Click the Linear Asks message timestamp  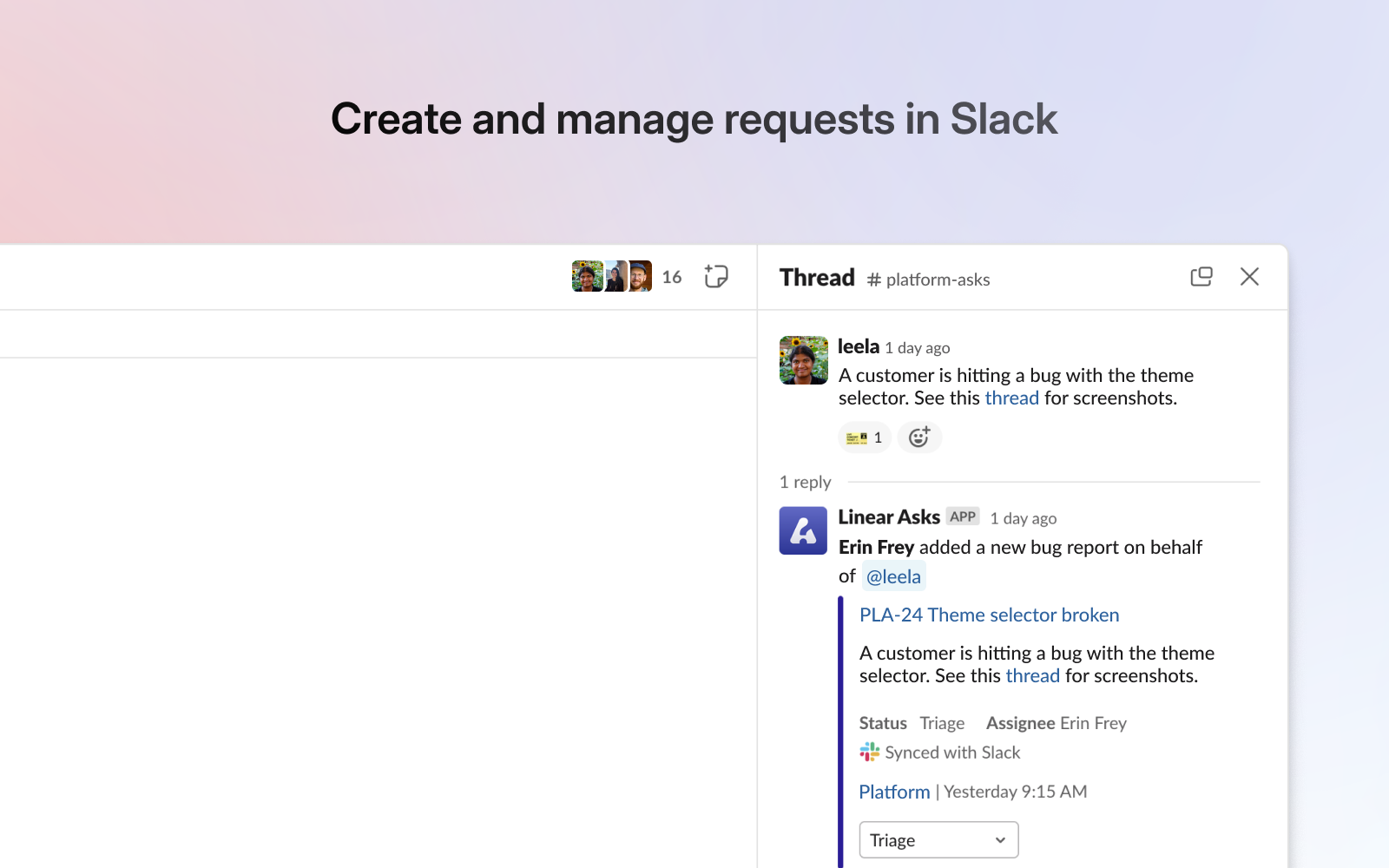(x=1024, y=519)
